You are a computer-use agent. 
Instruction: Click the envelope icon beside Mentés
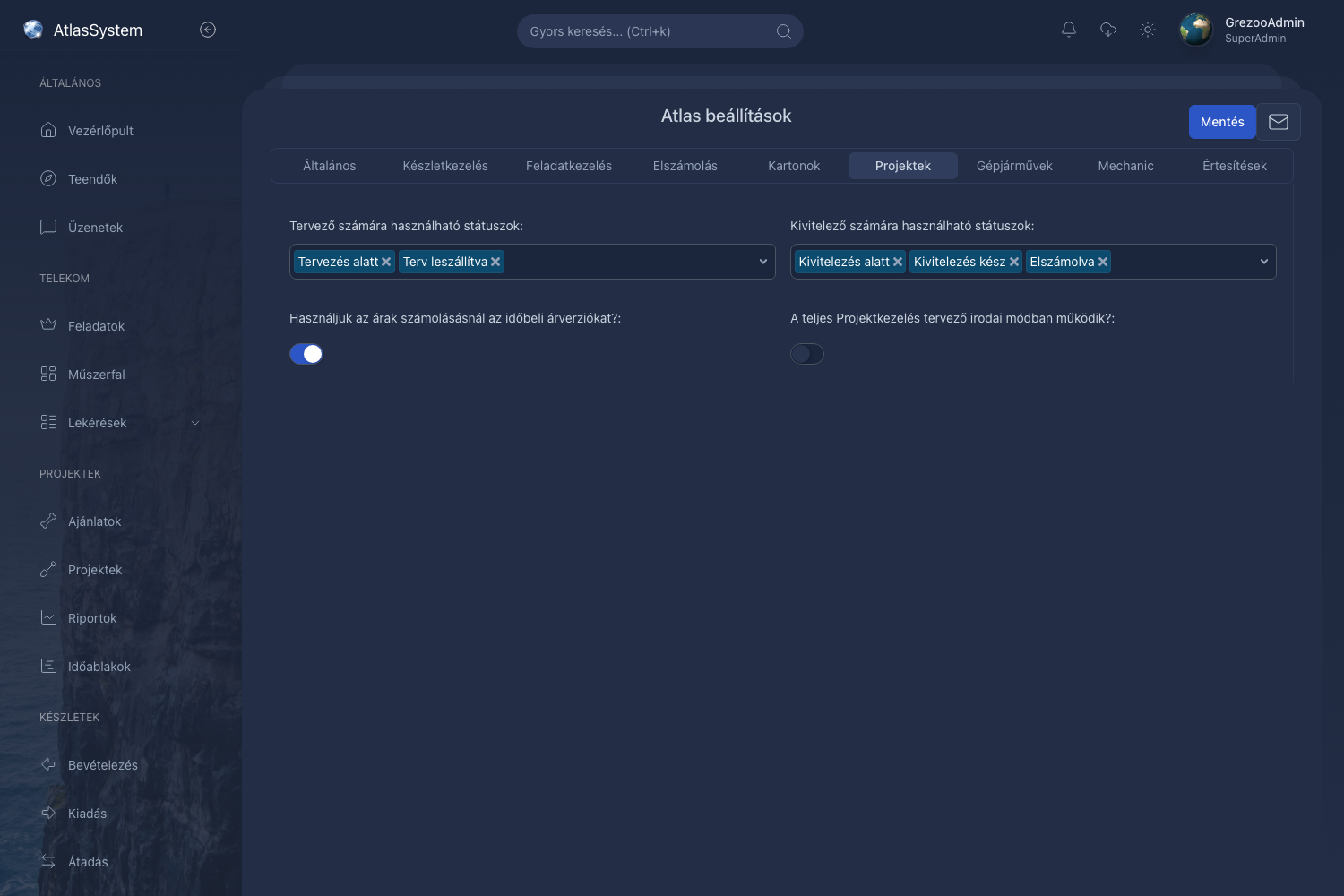[x=1279, y=122]
